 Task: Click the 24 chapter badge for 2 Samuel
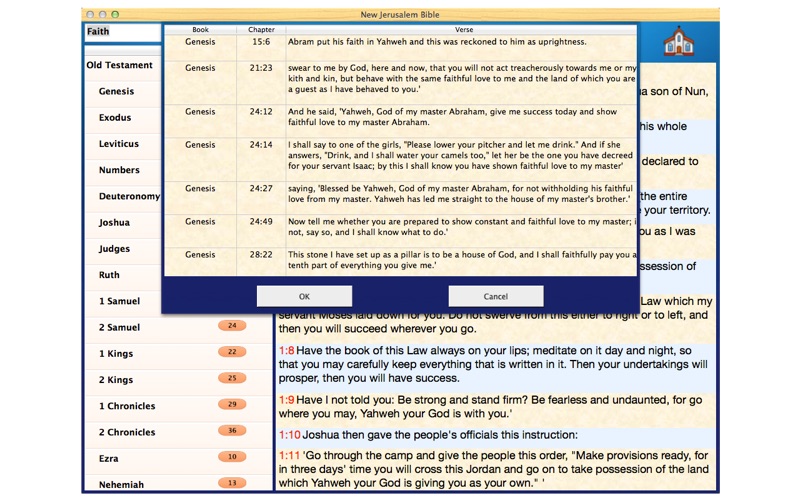tap(232, 326)
